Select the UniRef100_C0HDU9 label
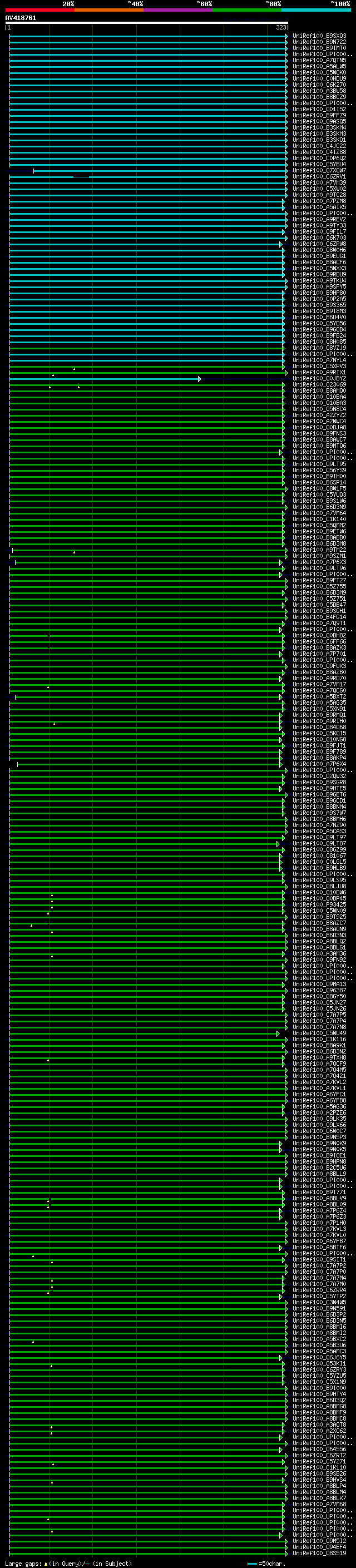Screen dimensions: 356x1568 pyautogui.click(x=319, y=78)
